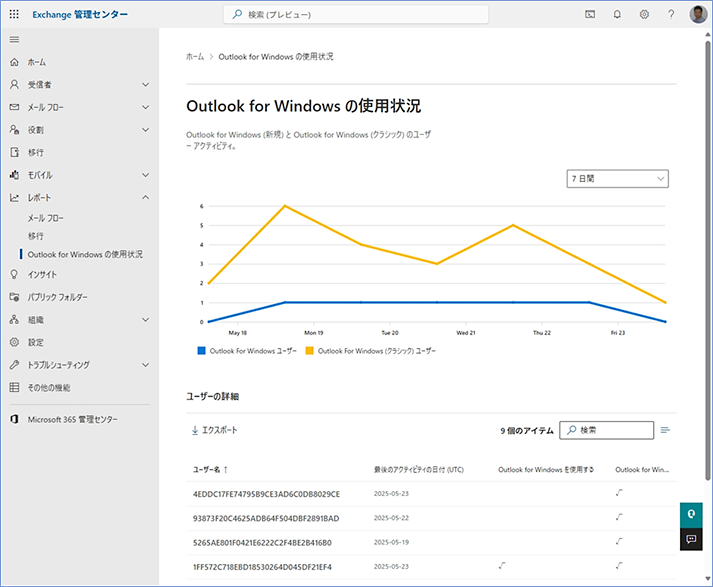Select user row 93873F20C4625ADB64F504DBF2891BAD
713x587 pixels.
[x=431, y=518]
